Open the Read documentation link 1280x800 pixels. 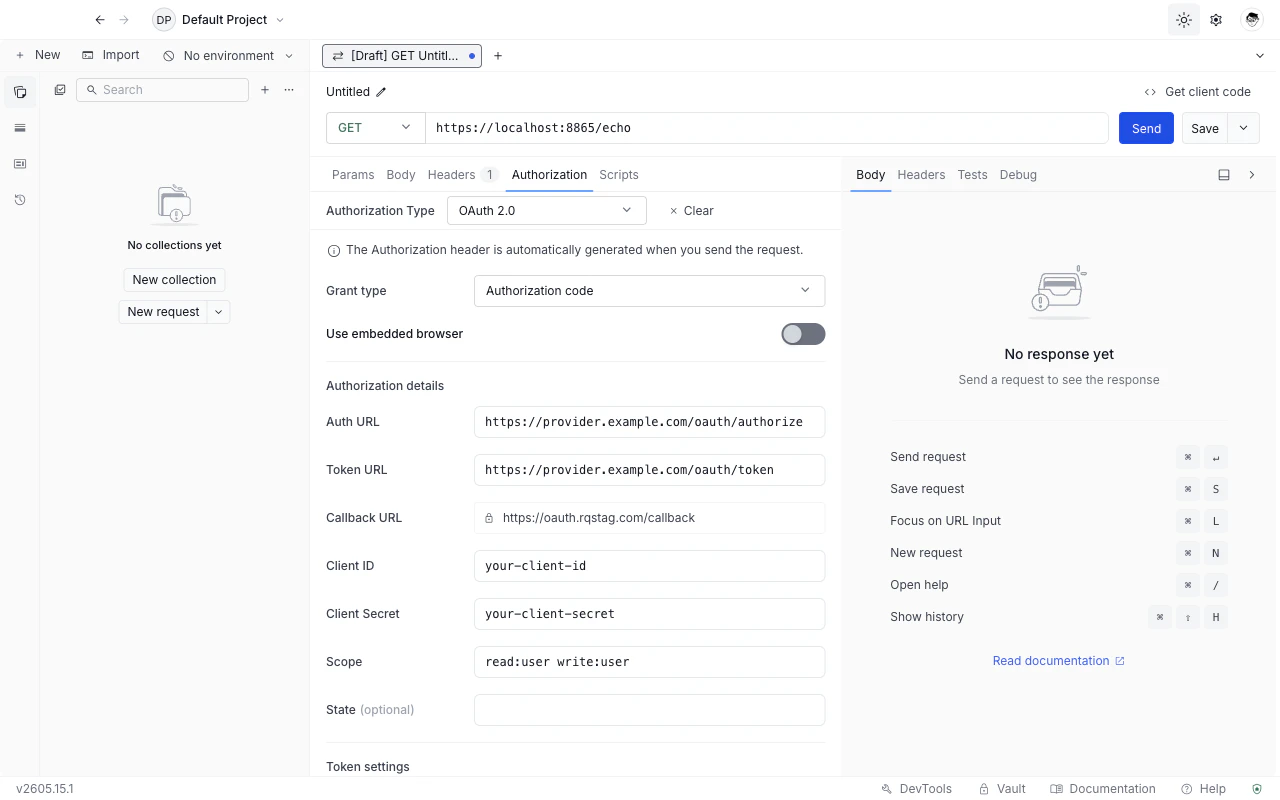(x=1059, y=661)
